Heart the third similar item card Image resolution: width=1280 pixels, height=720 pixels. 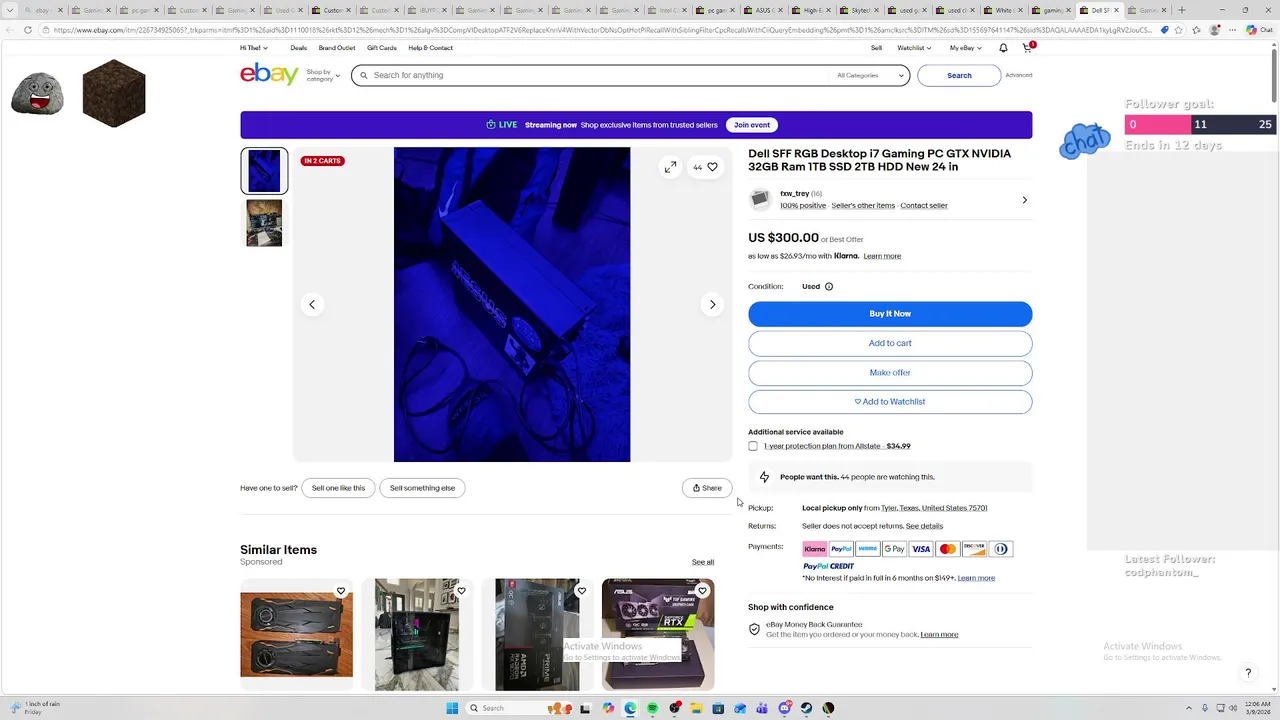[581, 591]
